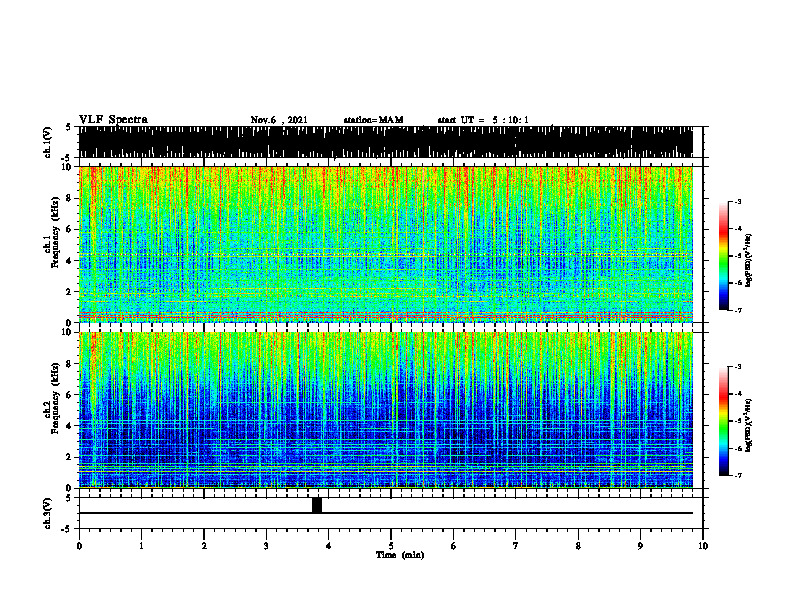The width and height of the screenshot is (792, 612).
Task: Click the ch.1 spectrogram color scale bar
Action: (x=724, y=256)
